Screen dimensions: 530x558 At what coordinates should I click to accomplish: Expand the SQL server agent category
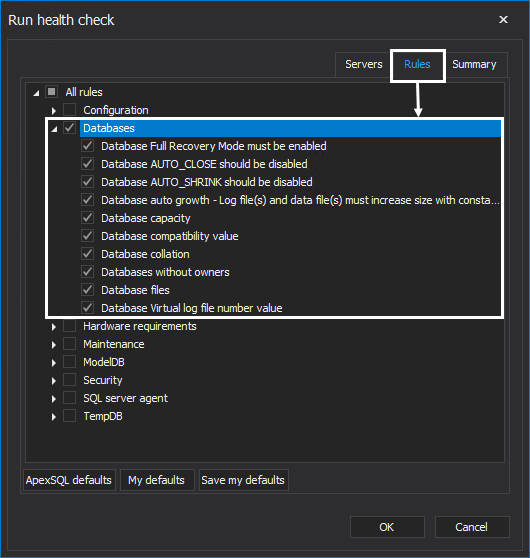click(x=53, y=399)
